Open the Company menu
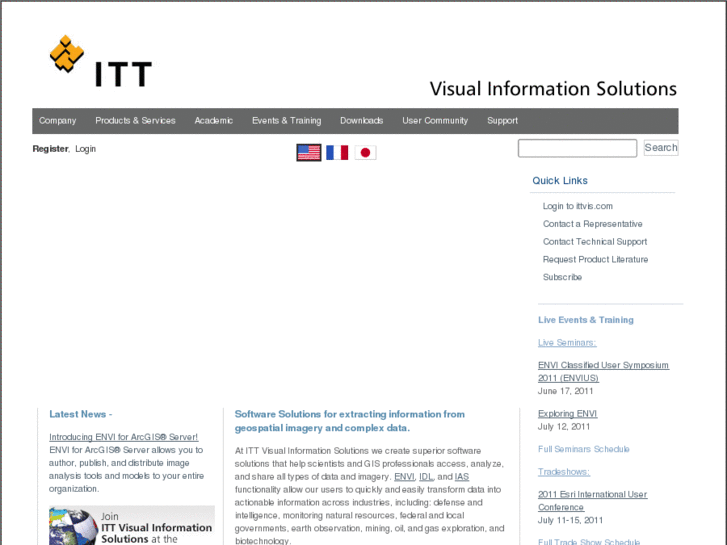 tap(57, 121)
